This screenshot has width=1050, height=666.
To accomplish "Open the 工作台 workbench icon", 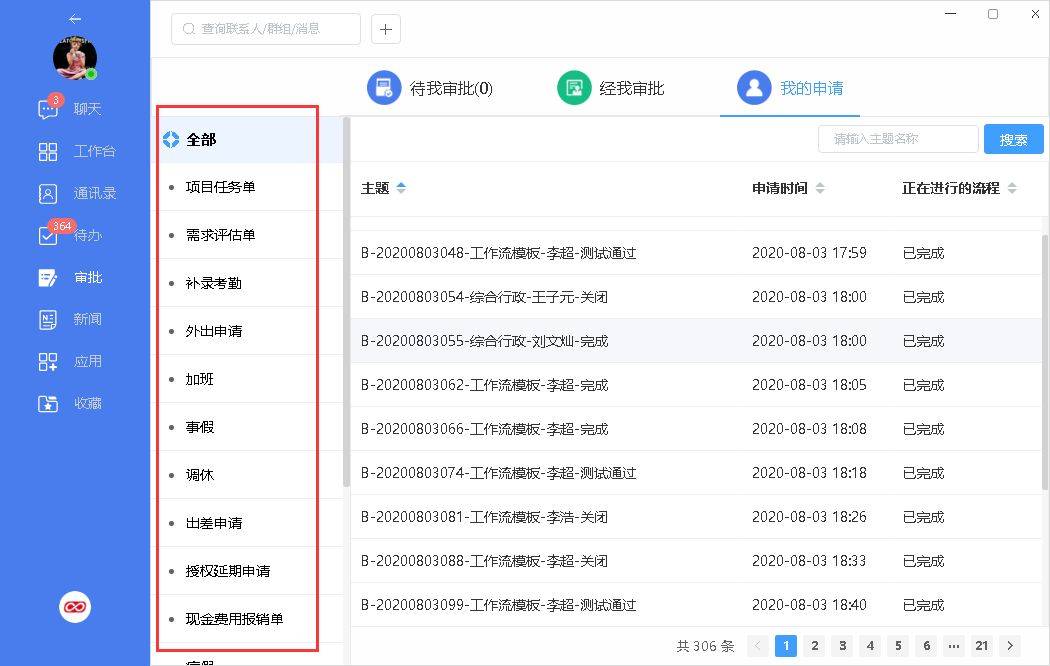I will 48,152.
